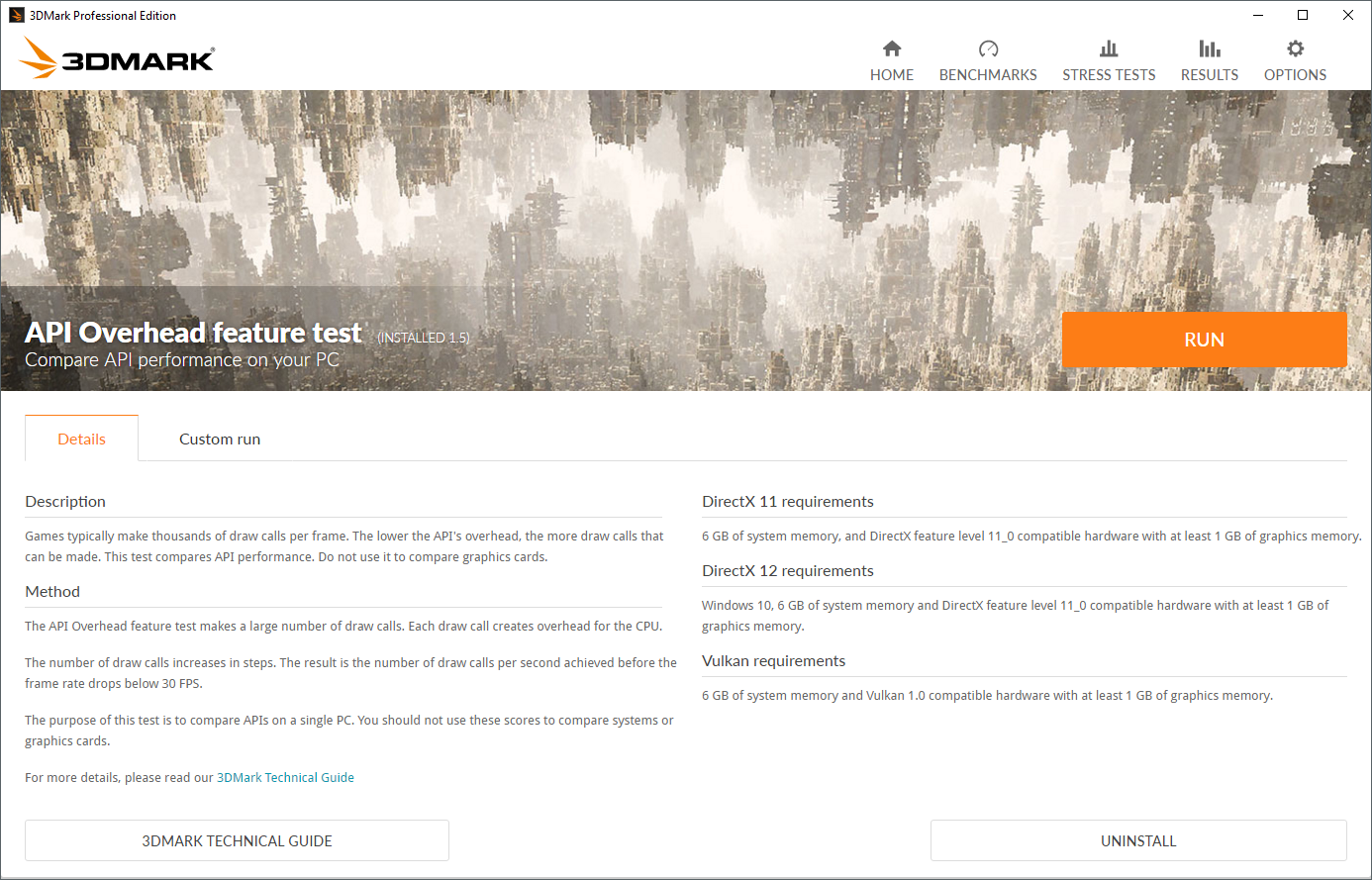The height and width of the screenshot is (880, 1372).
Task: Open the Benchmarks gauge icon
Action: click(x=988, y=49)
